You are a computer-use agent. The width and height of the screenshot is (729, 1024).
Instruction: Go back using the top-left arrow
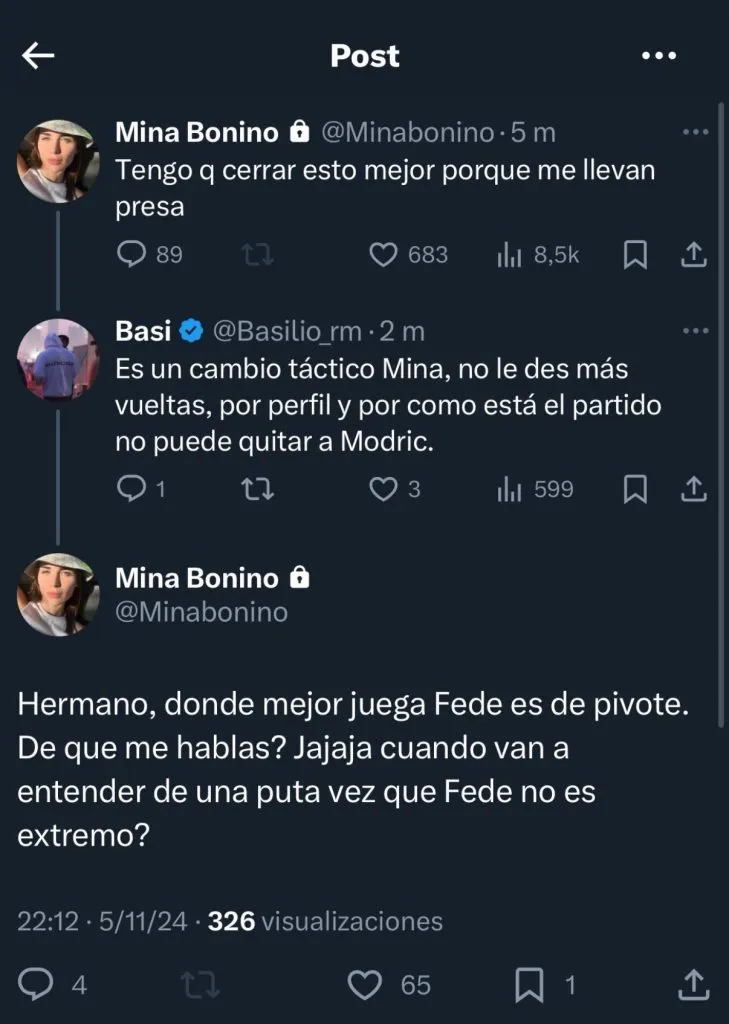point(38,56)
